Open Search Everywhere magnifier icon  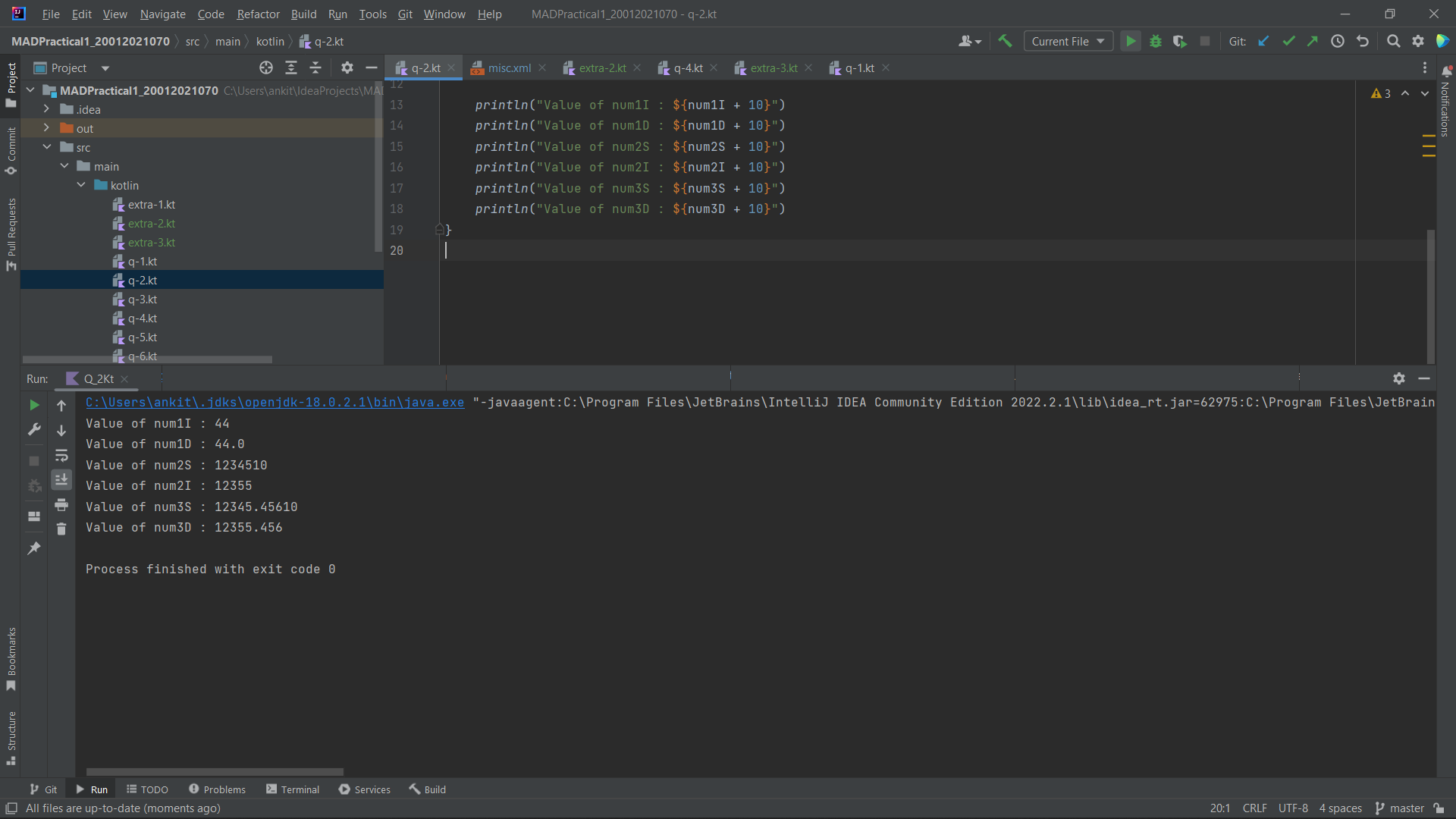coord(1393,42)
